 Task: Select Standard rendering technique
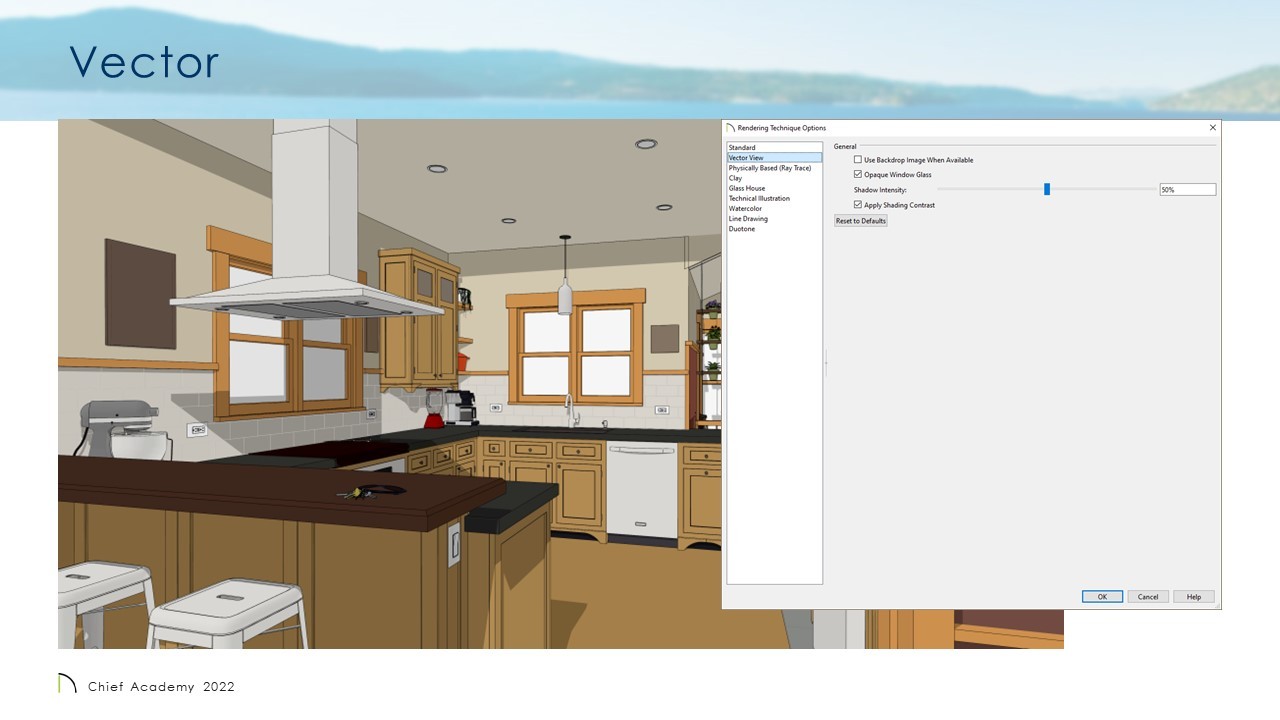click(x=742, y=148)
